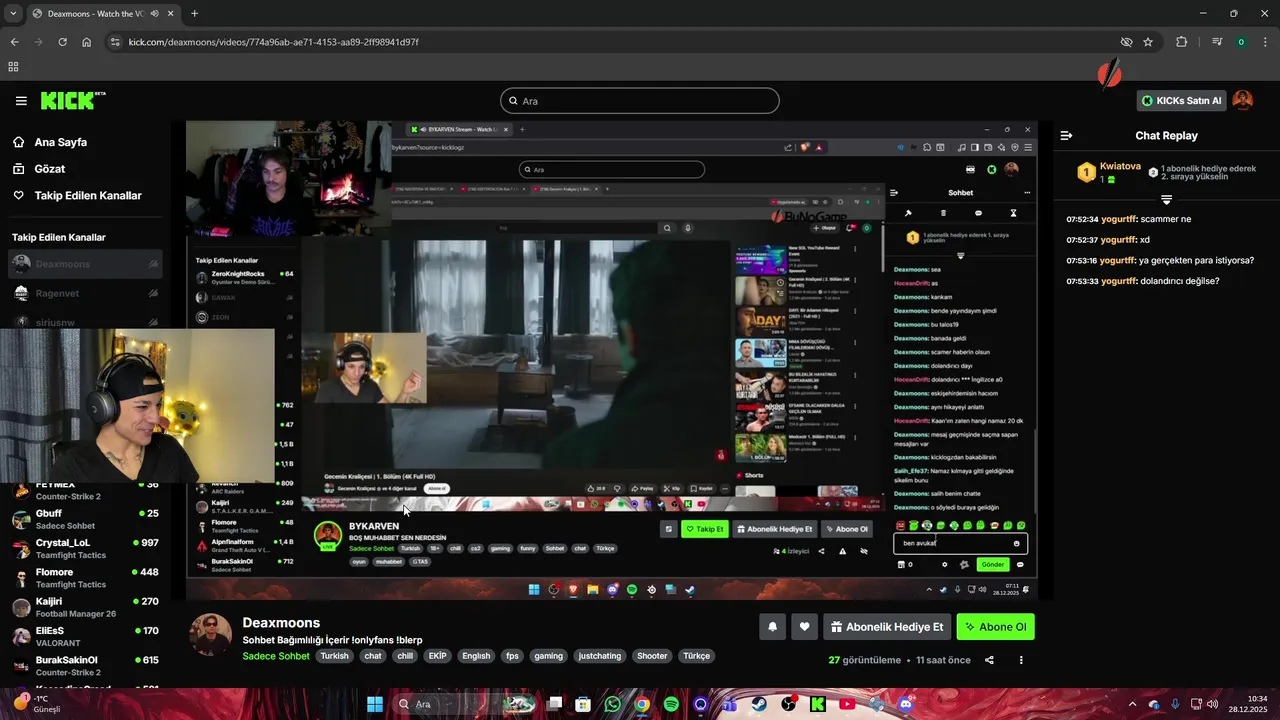
Task: Follow channel with heart button
Action: click(804, 627)
